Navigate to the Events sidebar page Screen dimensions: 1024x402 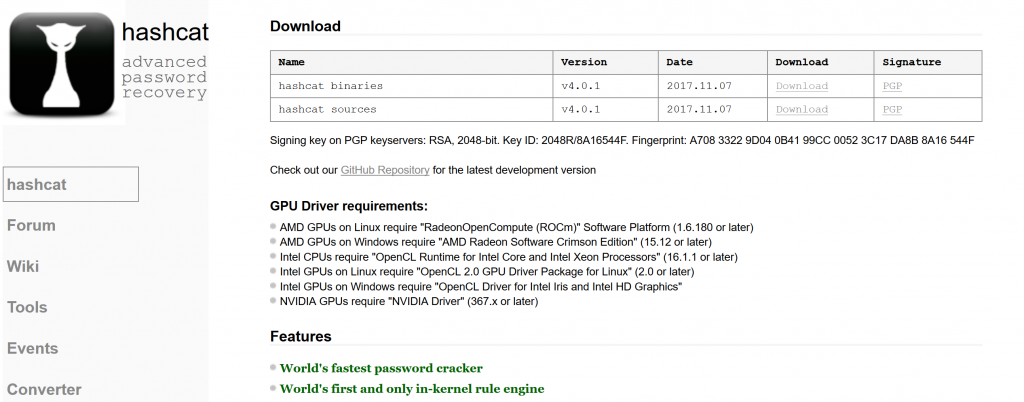(32, 348)
